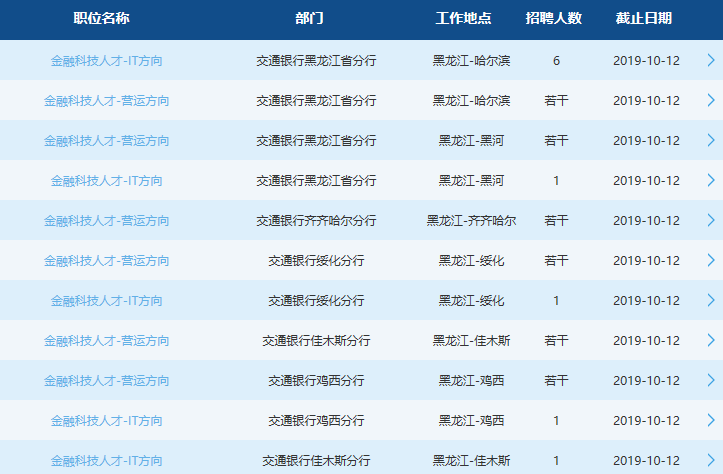The width and height of the screenshot is (723, 474).
Task: Open the 金融科技人才-IT方向 link for 鸡西
Action: pos(107,421)
